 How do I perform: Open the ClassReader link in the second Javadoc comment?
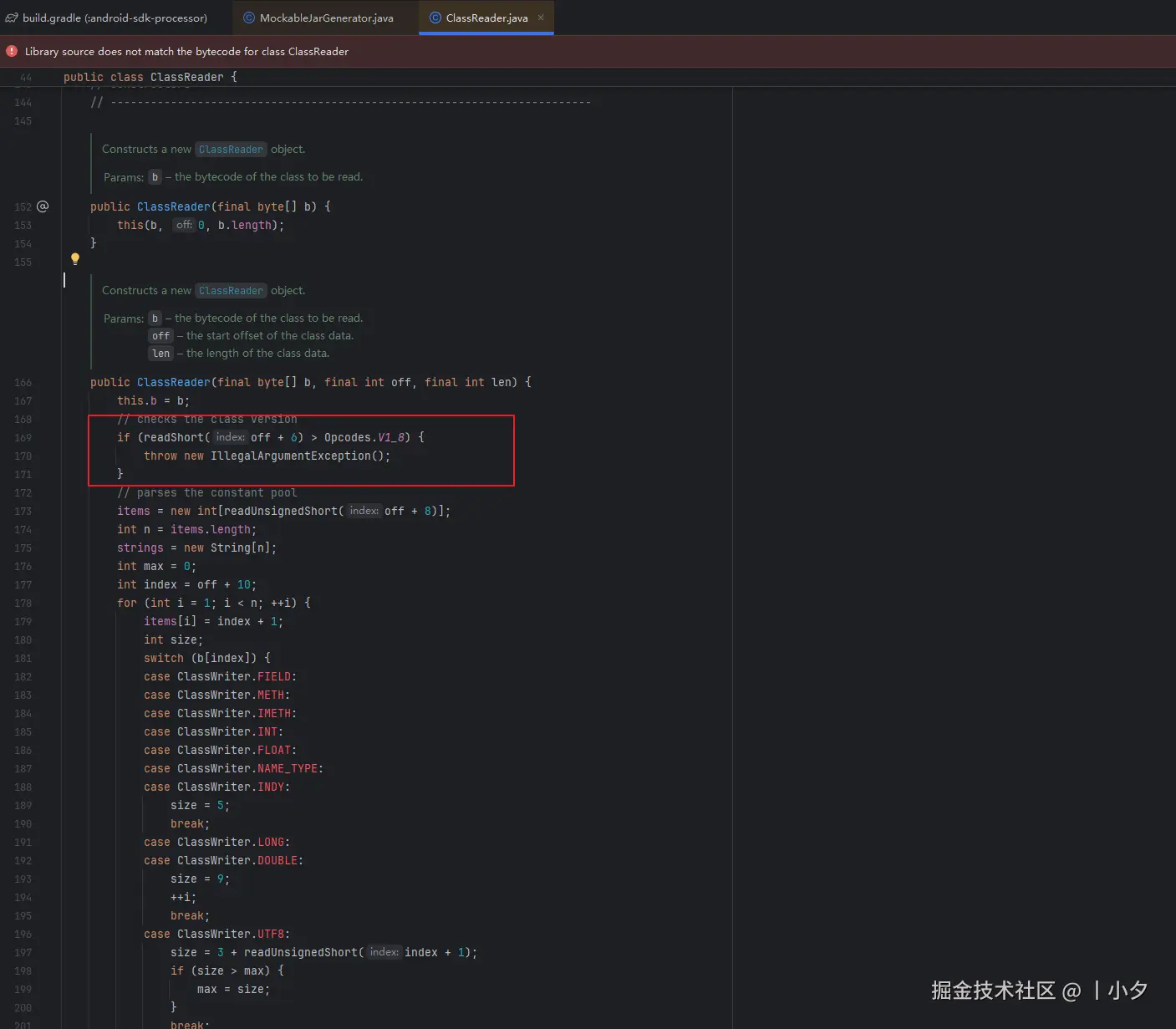pyautogui.click(x=232, y=291)
